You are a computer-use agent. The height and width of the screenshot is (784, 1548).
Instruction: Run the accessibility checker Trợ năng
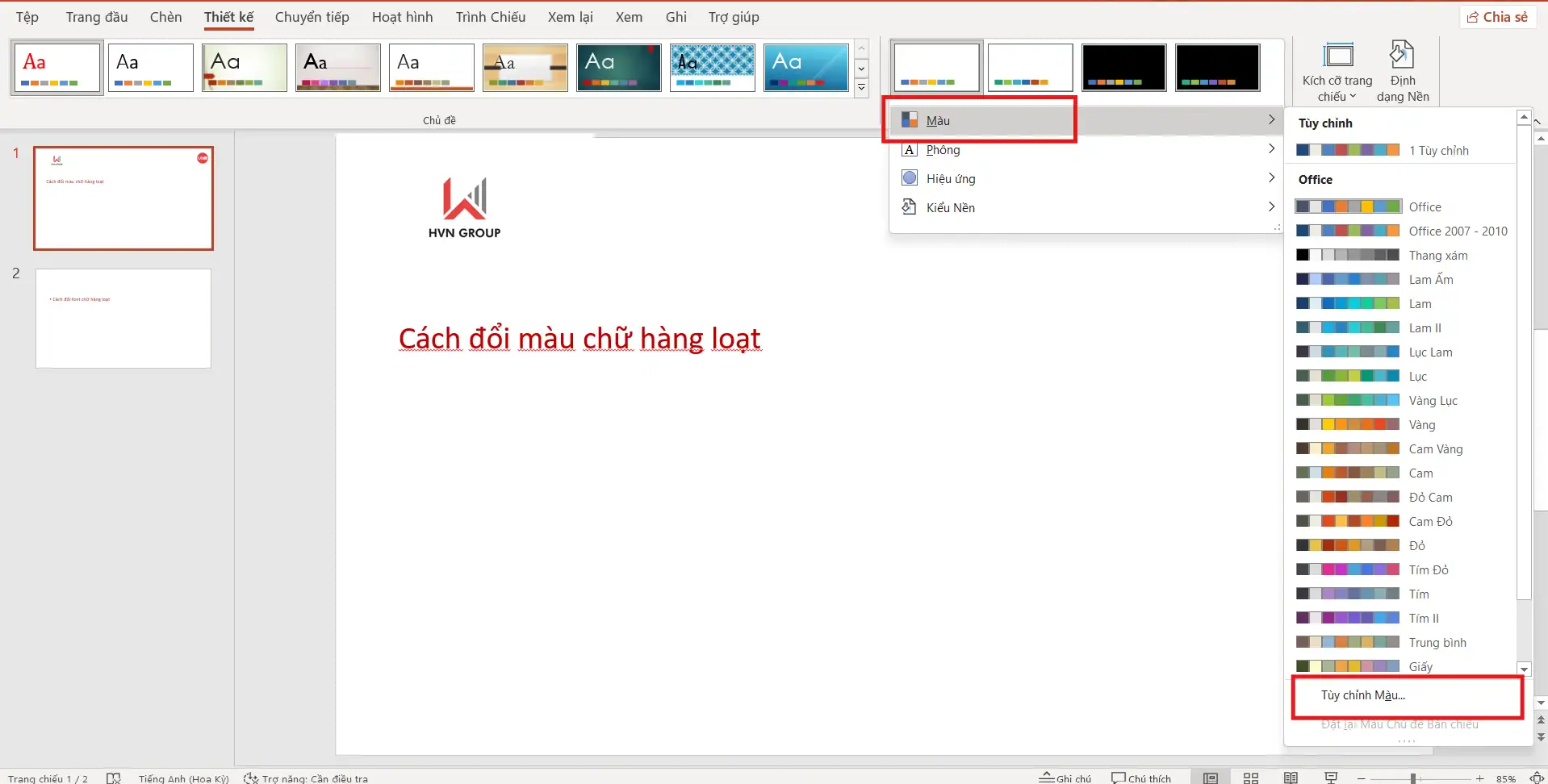point(307,777)
